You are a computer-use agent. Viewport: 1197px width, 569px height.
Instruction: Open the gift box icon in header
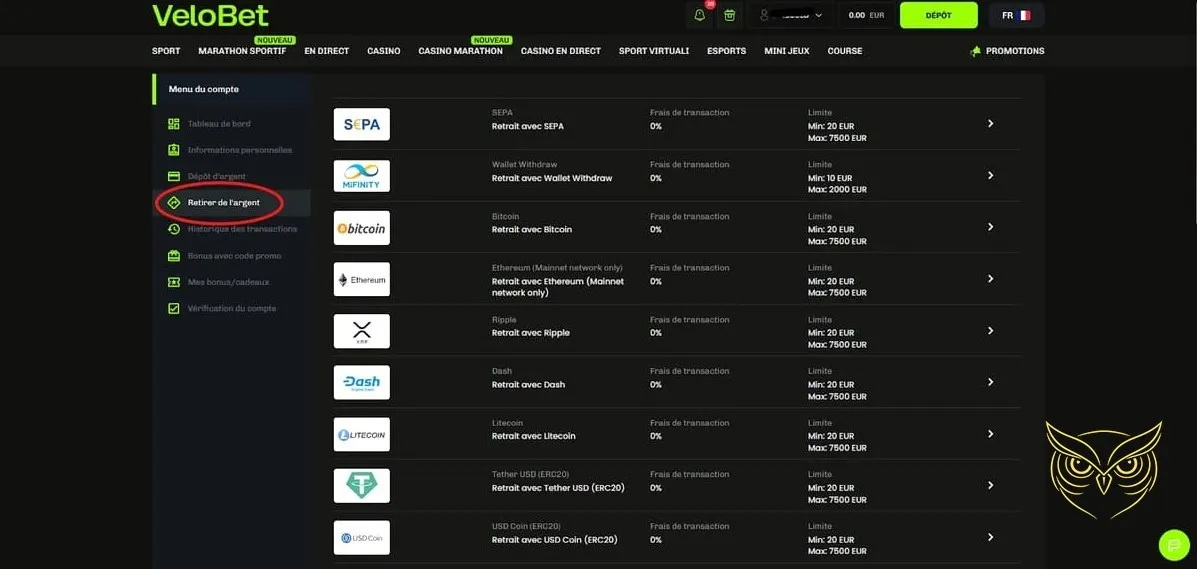(730, 15)
